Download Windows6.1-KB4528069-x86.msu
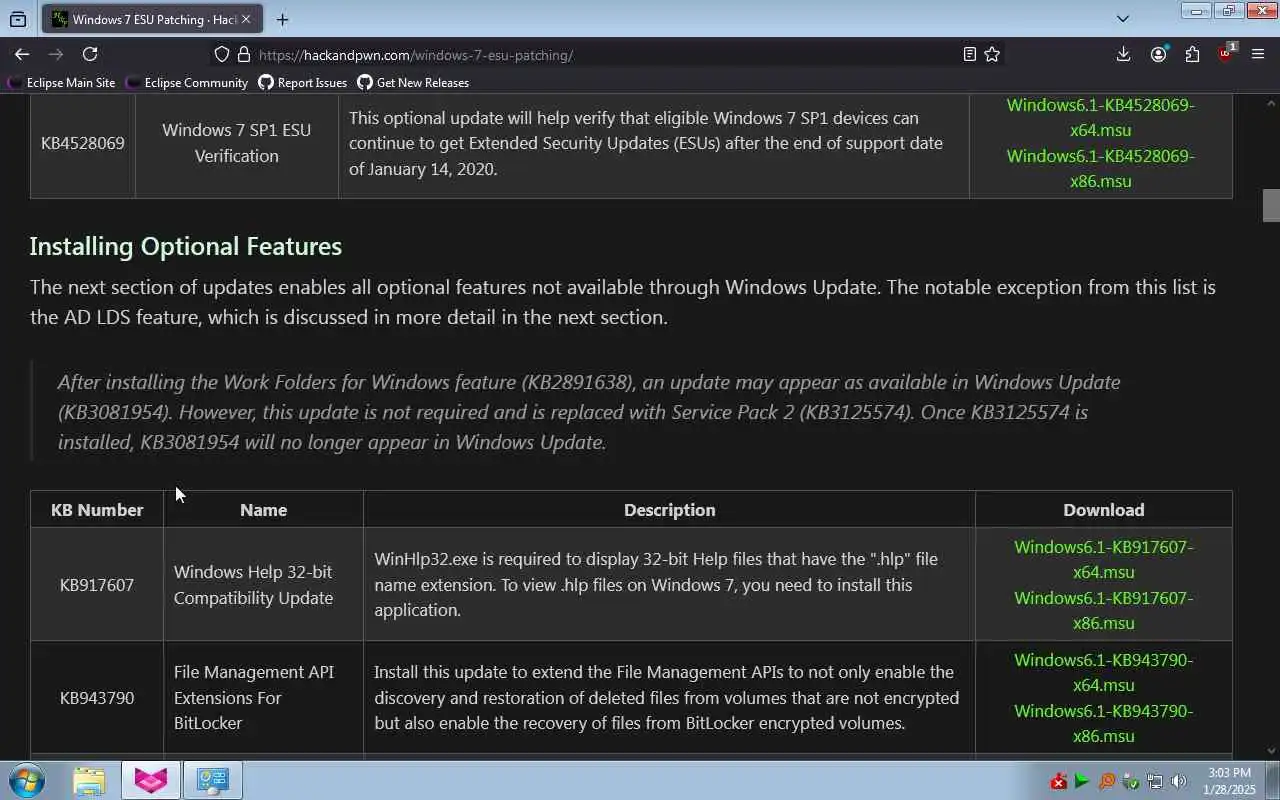 1100,168
